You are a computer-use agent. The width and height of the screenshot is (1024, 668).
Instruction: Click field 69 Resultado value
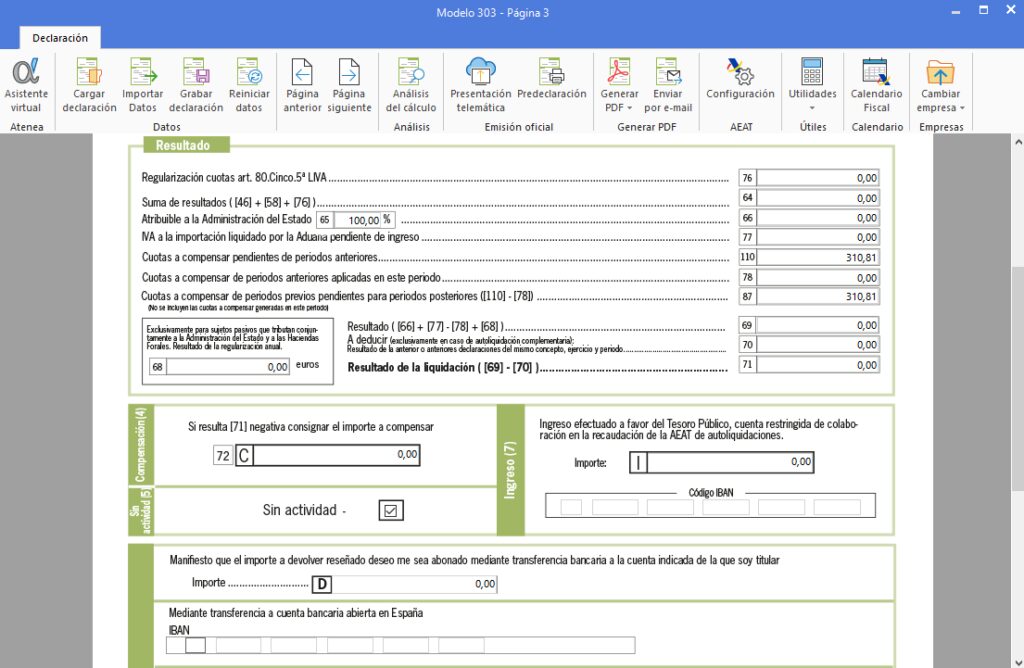(818, 325)
